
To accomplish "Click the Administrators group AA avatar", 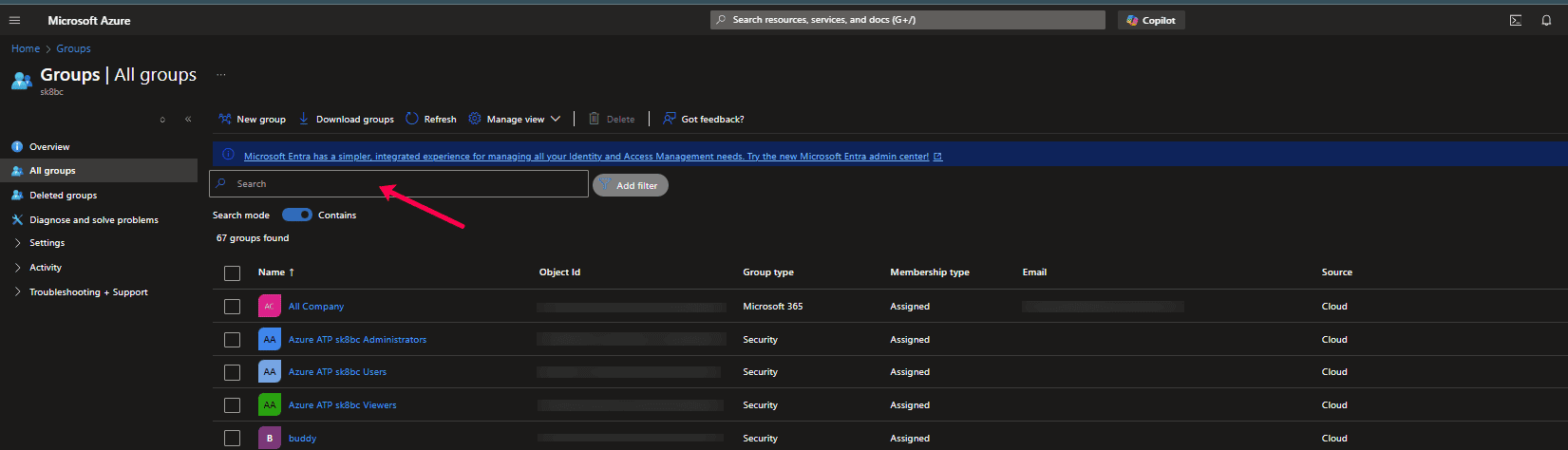I will [x=270, y=340].
